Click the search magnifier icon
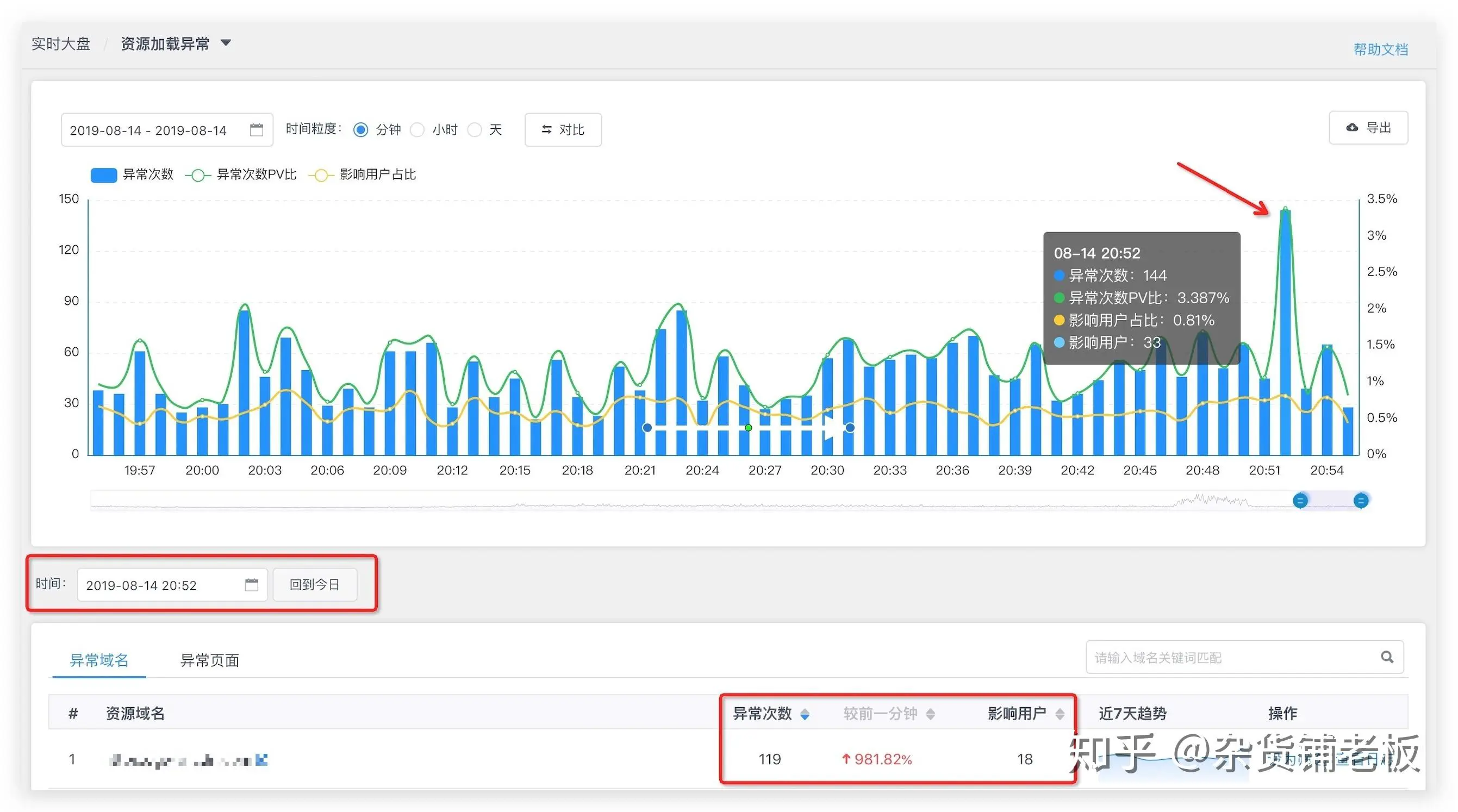Image resolution: width=1458 pixels, height=812 pixels. (x=1387, y=657)
